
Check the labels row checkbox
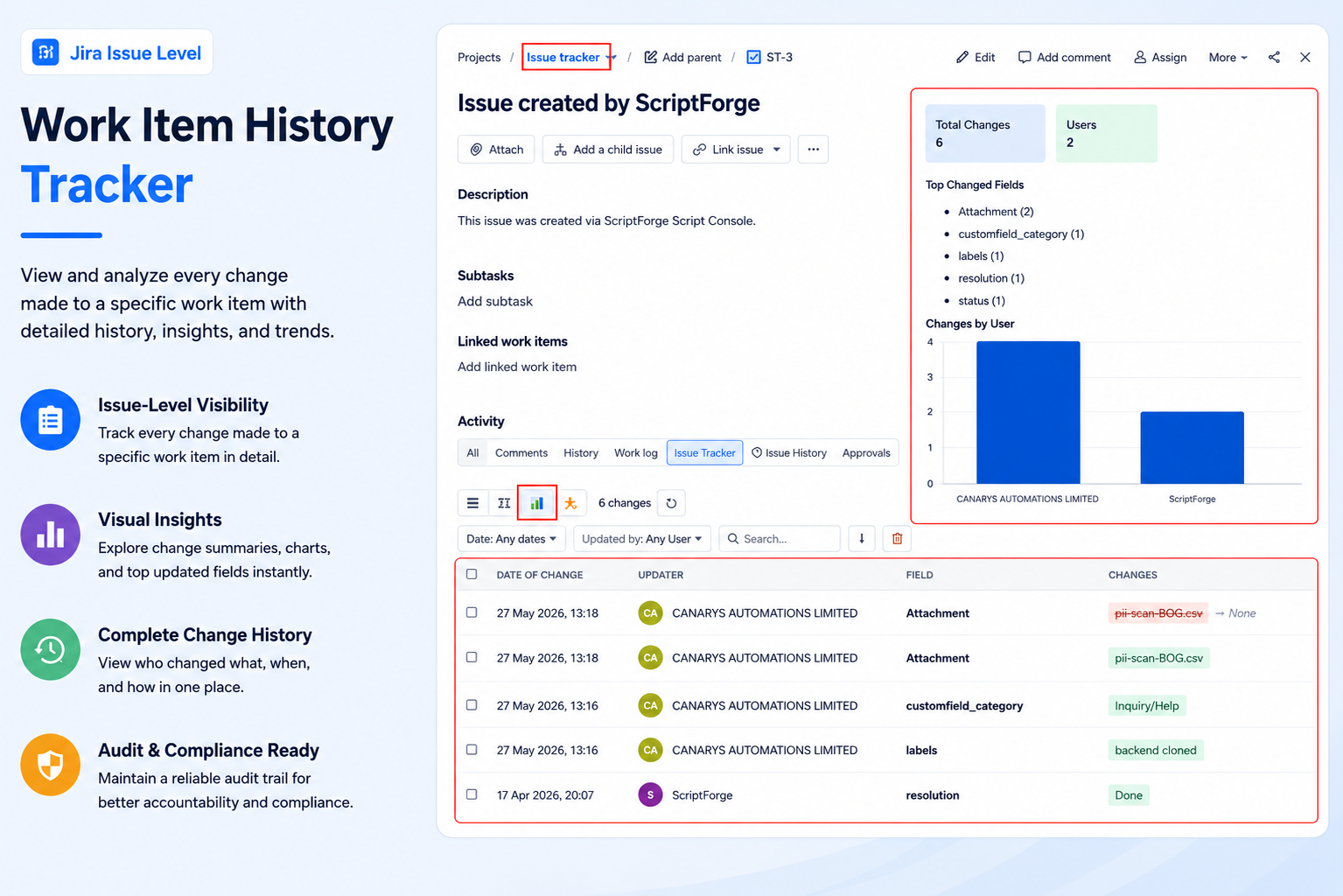click(x=472, y=749)
